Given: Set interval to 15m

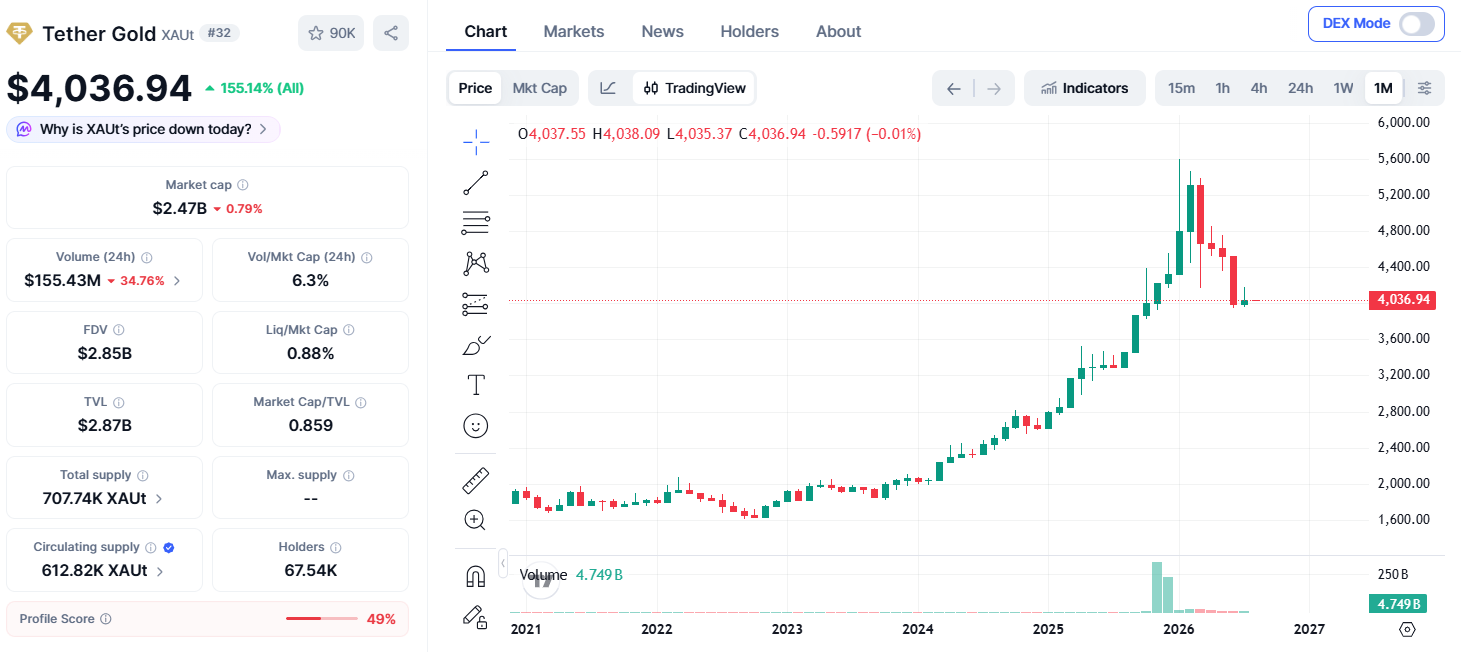Looking at the screenshot, I should [1182, 88].
